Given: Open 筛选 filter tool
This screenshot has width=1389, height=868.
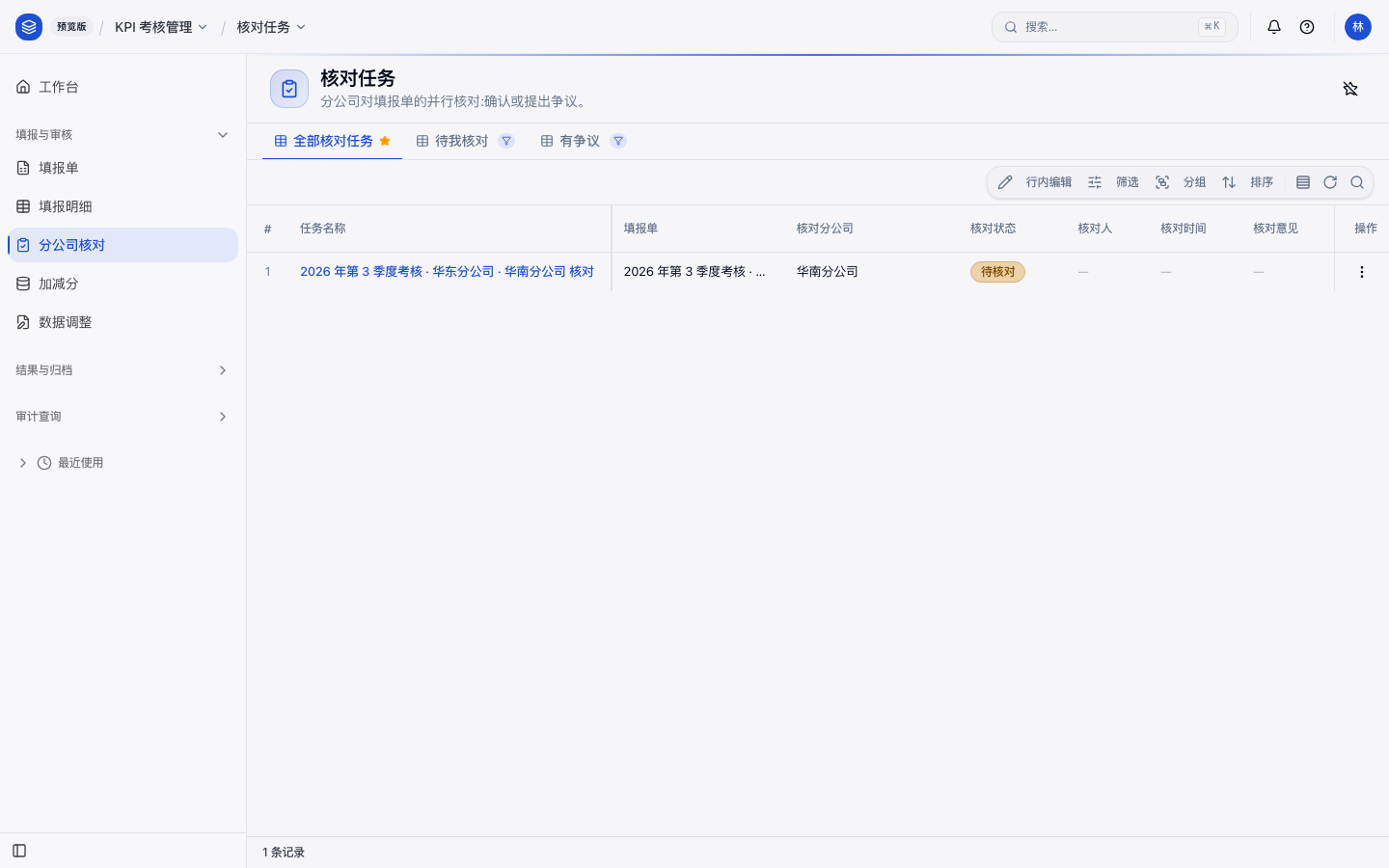Looking at the screenshot, I should click(1114, 182).
